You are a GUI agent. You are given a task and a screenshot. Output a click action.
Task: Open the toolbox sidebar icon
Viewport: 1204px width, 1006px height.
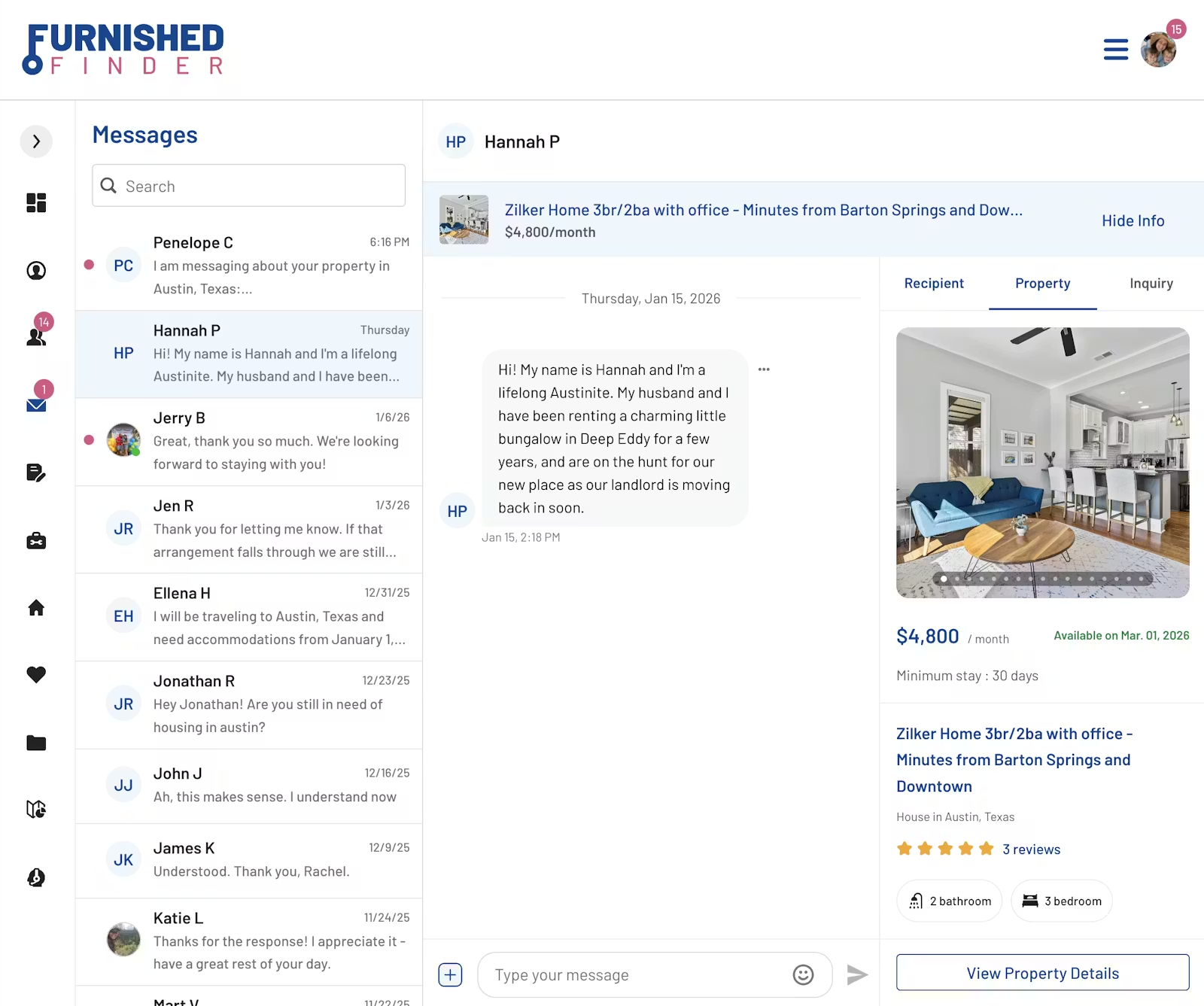tap(36, 540)
